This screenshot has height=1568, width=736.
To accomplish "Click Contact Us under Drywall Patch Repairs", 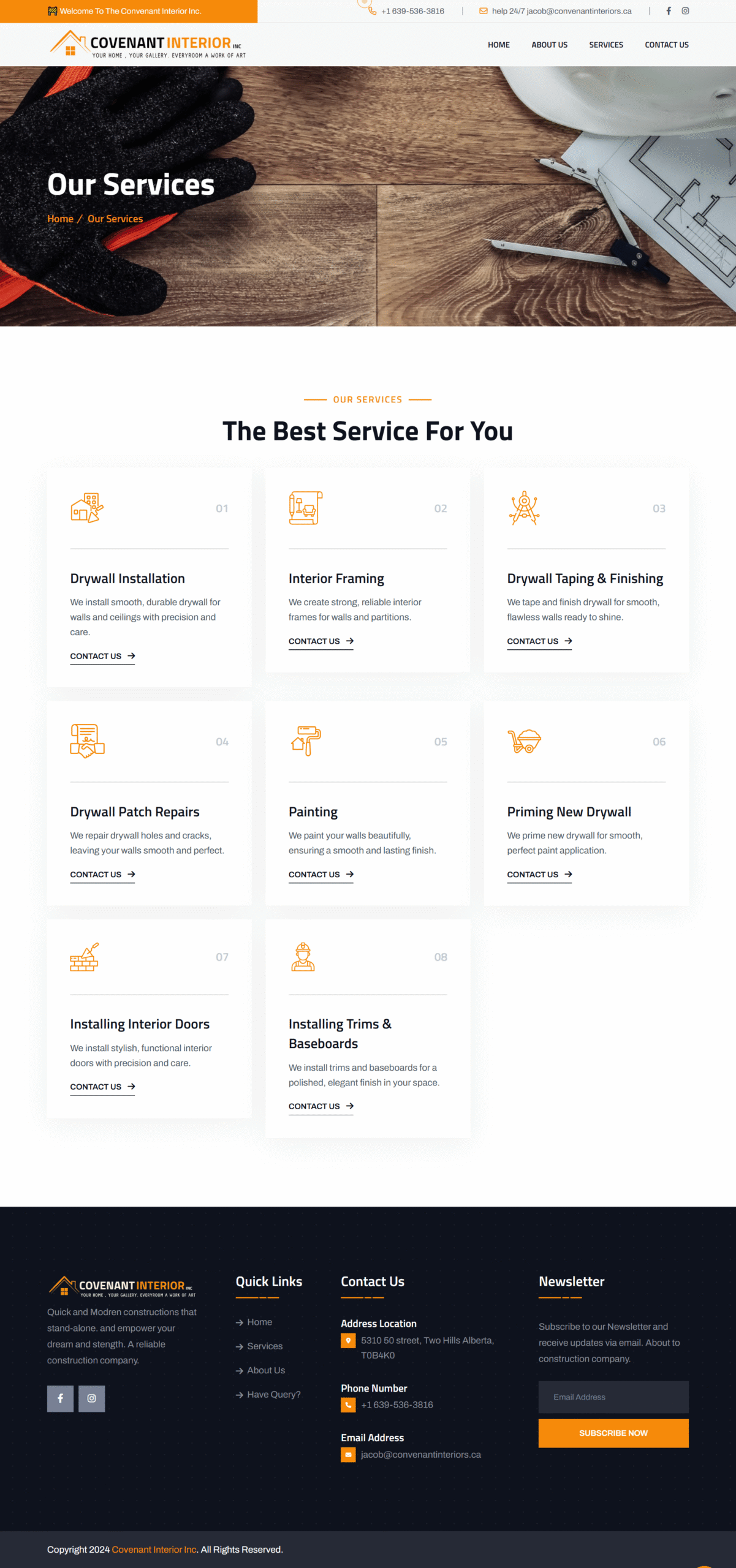I will [x=102, y=875].
